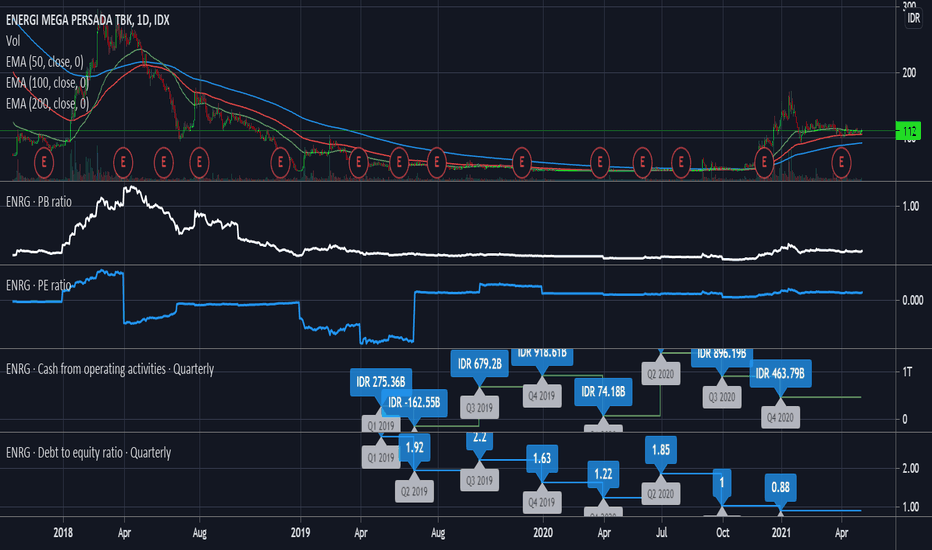The image size is (932, 550).
Task: Click Cash from operating activities Quarterly label
Action: coord(110,369)
